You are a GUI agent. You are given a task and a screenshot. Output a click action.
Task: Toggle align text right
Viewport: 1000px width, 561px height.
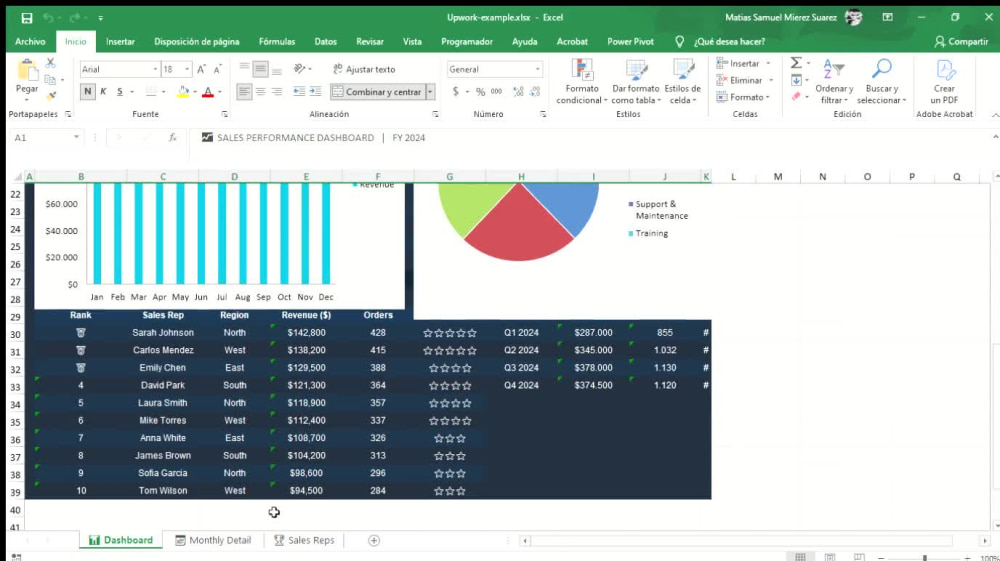277,92
